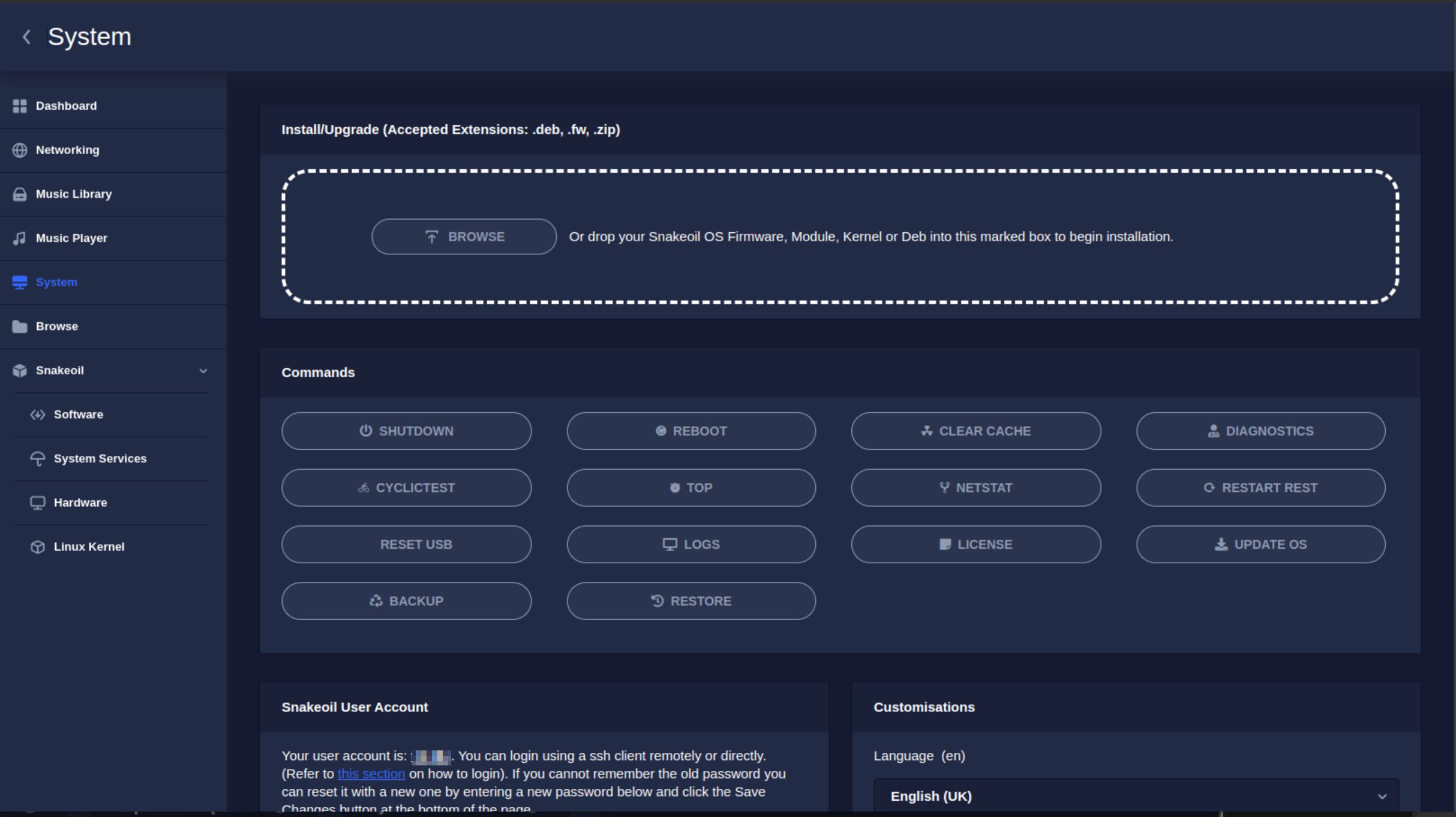The width and height of the screenshot is (1456, 817).
Task: Click the "Snakeoil User Account" heading
Action: click(355, 707)
